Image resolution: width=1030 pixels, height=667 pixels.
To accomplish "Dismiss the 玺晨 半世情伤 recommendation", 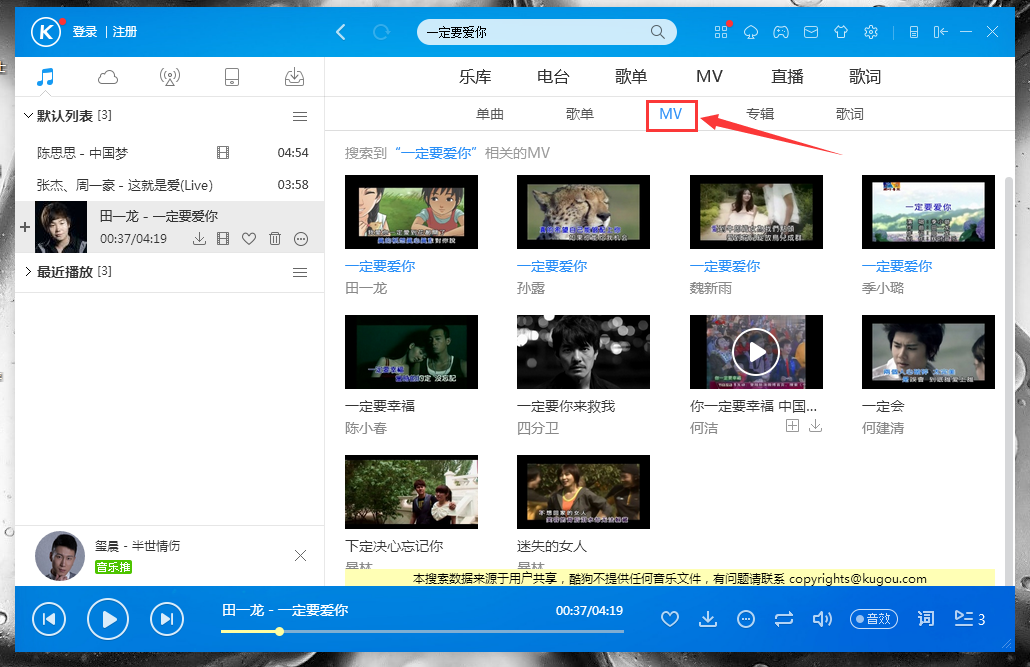I will (300, 556).
